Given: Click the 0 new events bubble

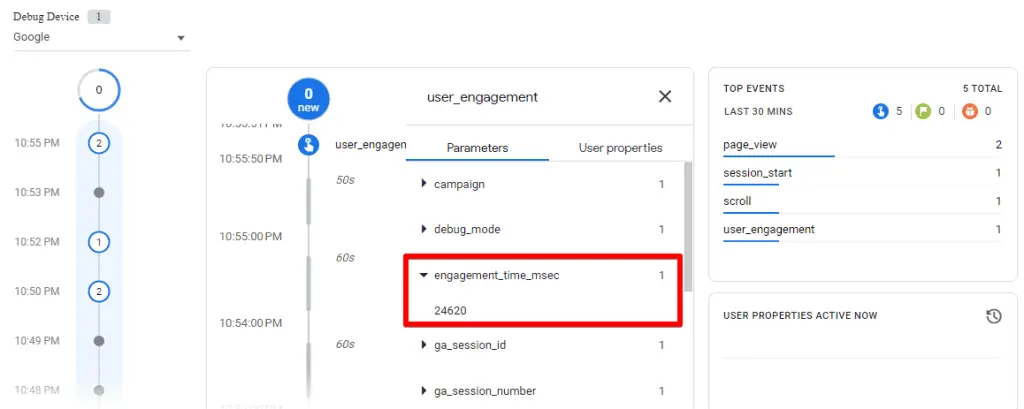Looking at the screenshot, I should coord(308,99).
